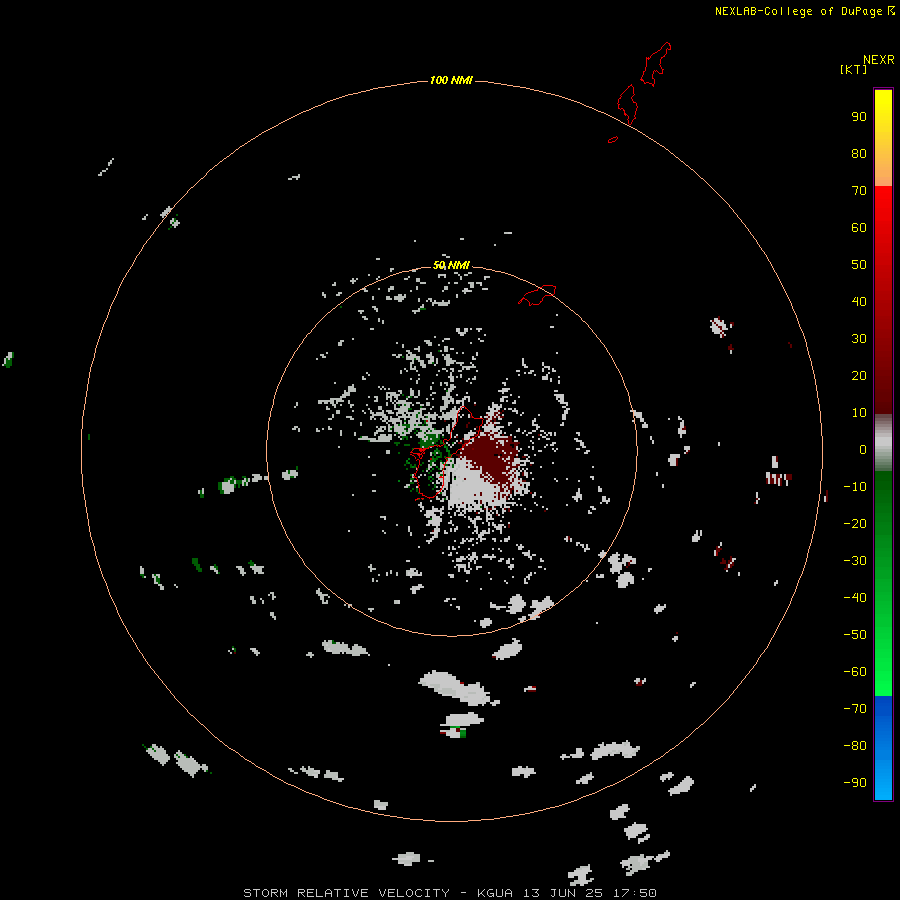The image size is (900, 900).
Task: Click the gray zero-velocity segment of the color bar
Action: (x=883, y=443)
